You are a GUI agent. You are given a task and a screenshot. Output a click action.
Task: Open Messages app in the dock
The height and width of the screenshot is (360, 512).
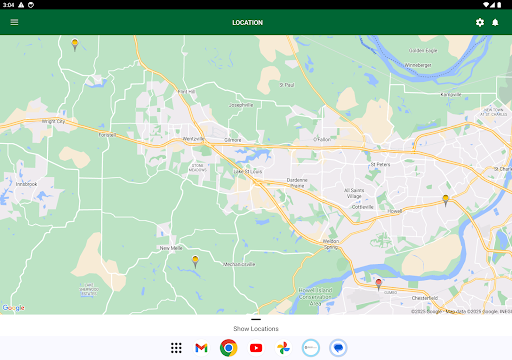click(x=338, y=348)
